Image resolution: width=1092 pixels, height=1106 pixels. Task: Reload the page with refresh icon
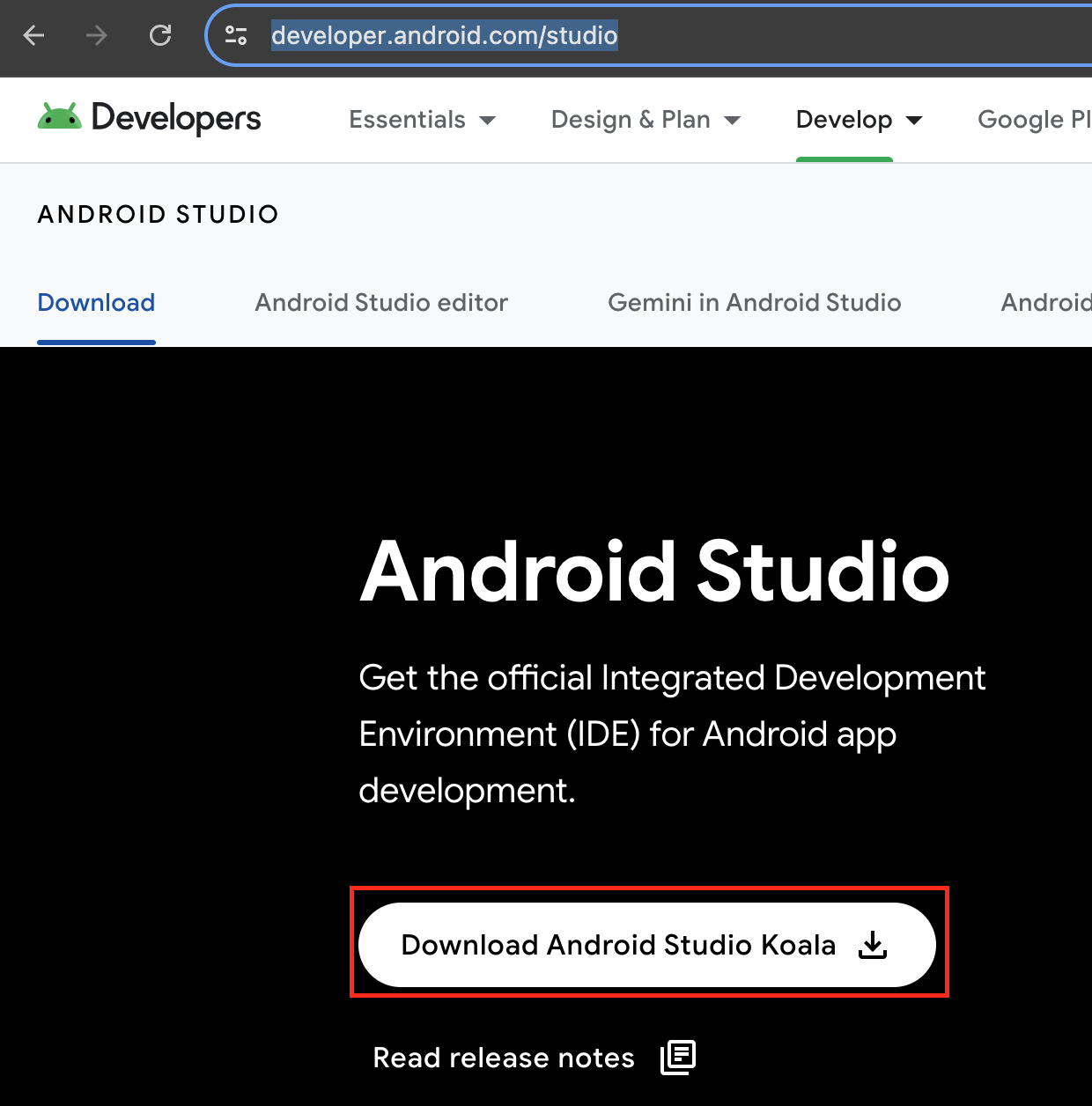(160, 35)
